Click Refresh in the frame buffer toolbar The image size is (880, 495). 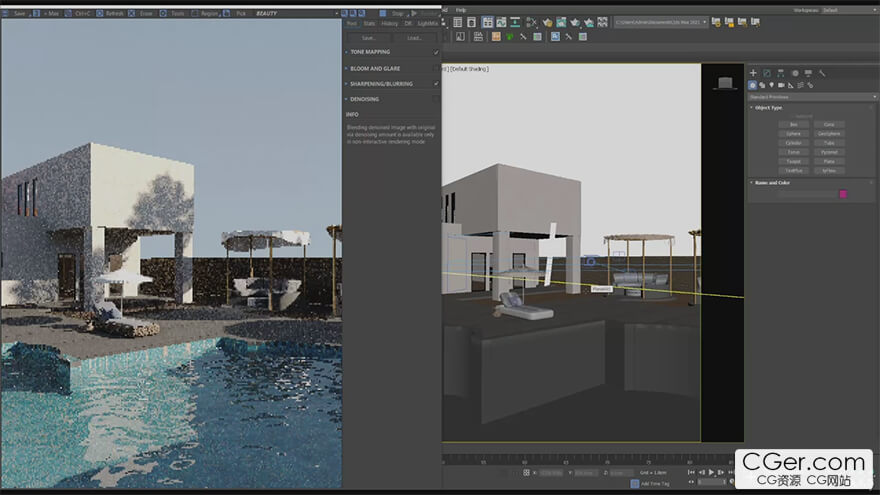click(x=110, y=13)
